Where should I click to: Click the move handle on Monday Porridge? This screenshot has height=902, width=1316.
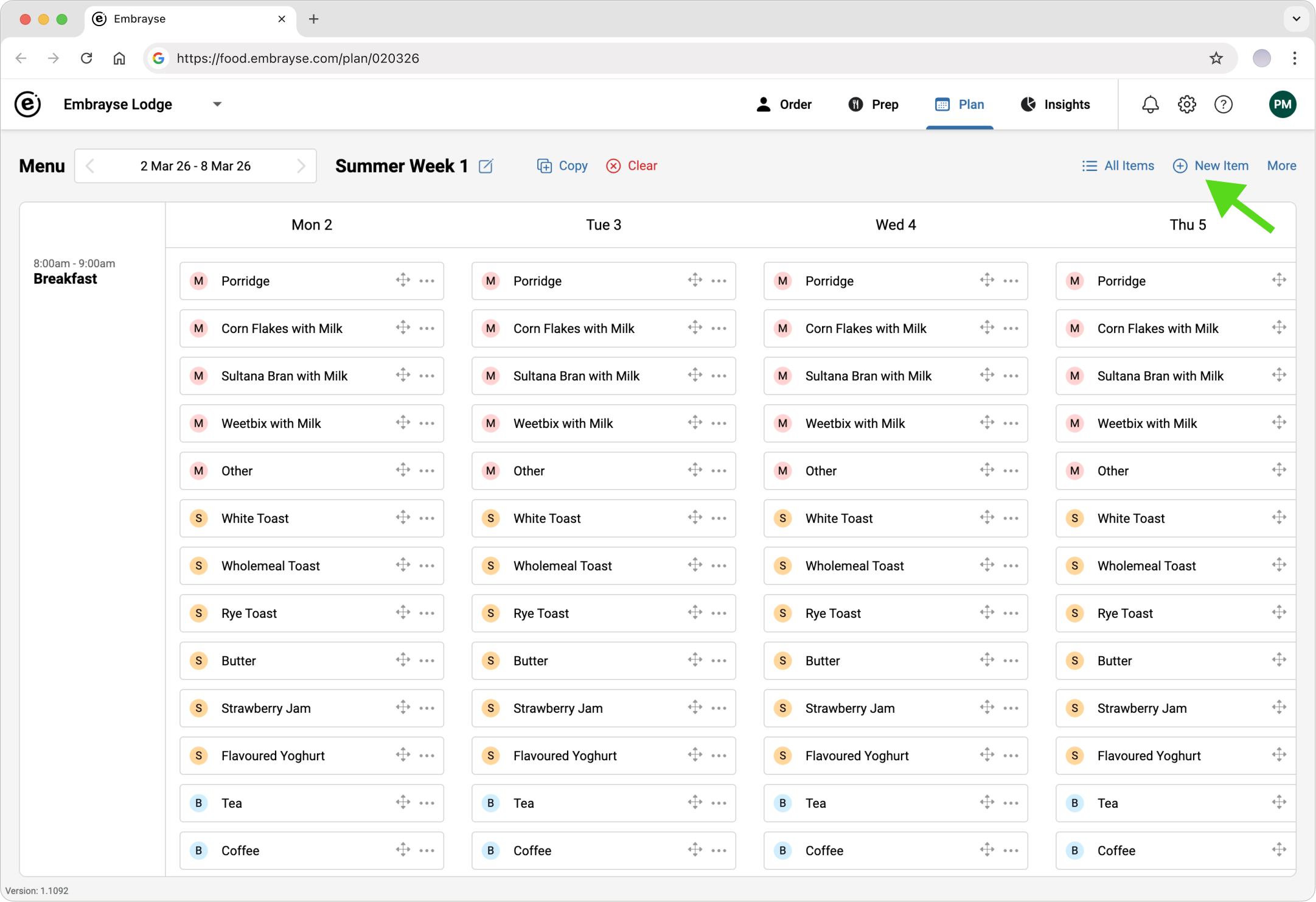403,280
